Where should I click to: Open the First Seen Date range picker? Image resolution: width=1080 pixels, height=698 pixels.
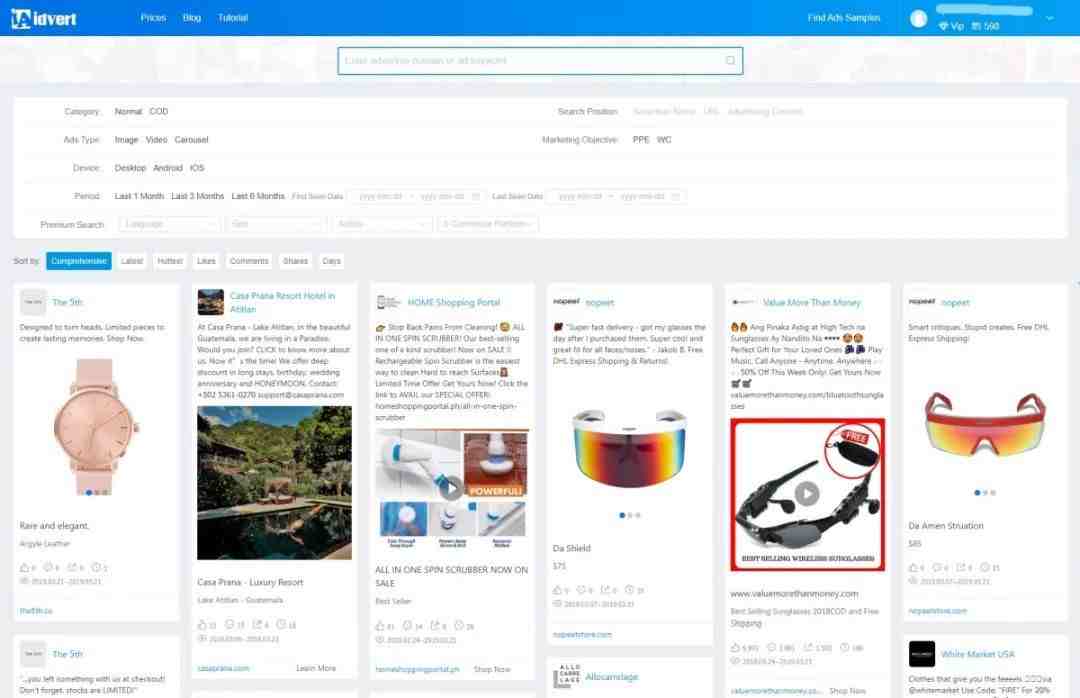(x=417, y=196)
